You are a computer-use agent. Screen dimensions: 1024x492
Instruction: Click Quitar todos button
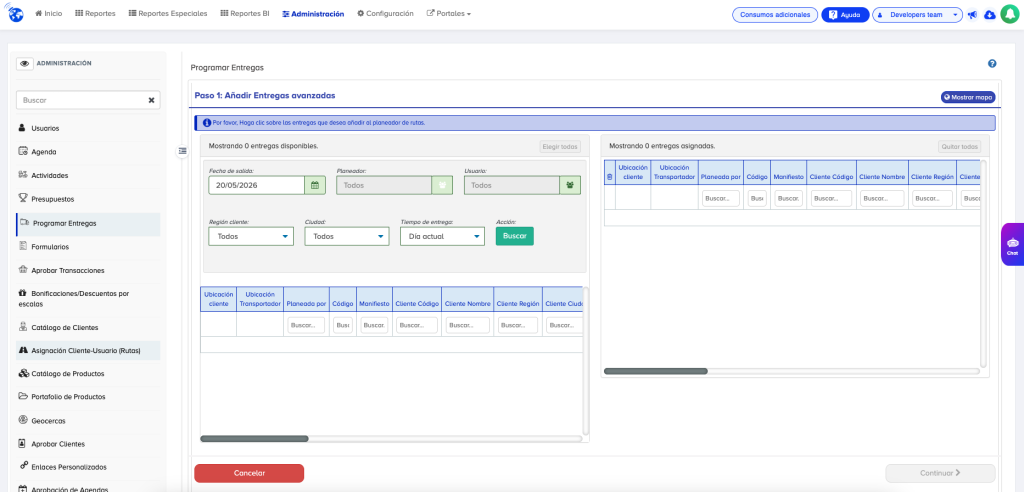click(x=959, y=147)
